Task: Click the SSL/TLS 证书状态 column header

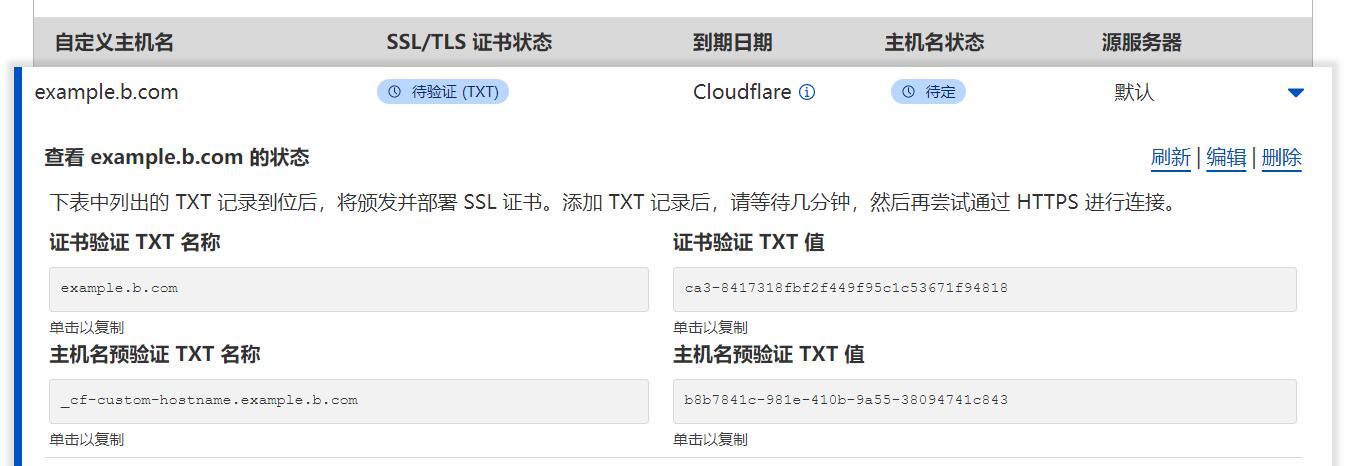Action: click(469, 43)
